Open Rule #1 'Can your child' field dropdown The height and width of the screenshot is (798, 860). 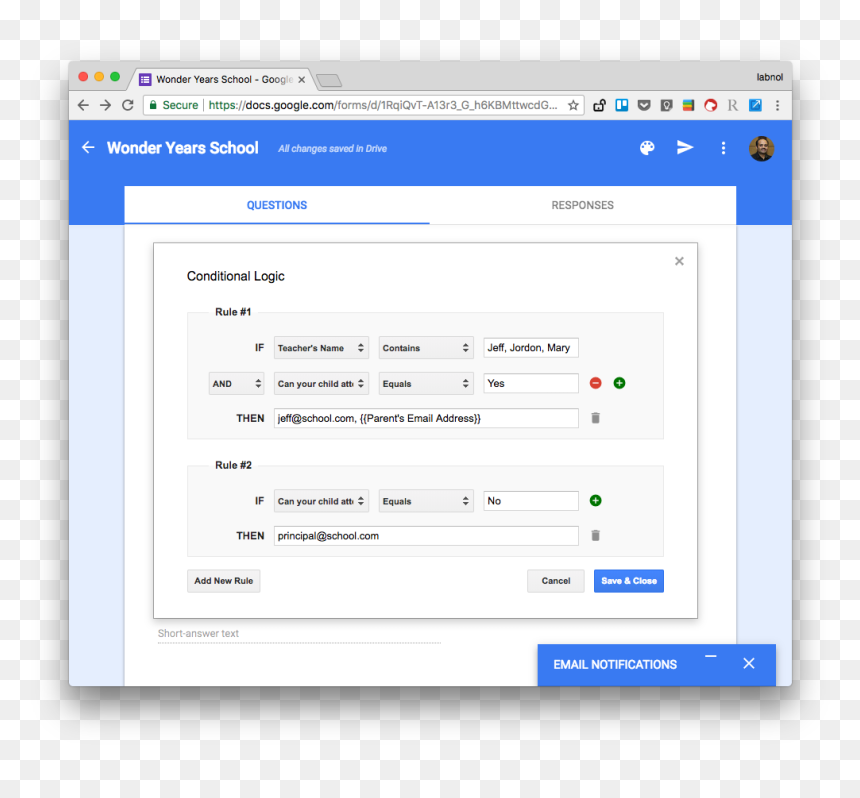click(321, 384)
